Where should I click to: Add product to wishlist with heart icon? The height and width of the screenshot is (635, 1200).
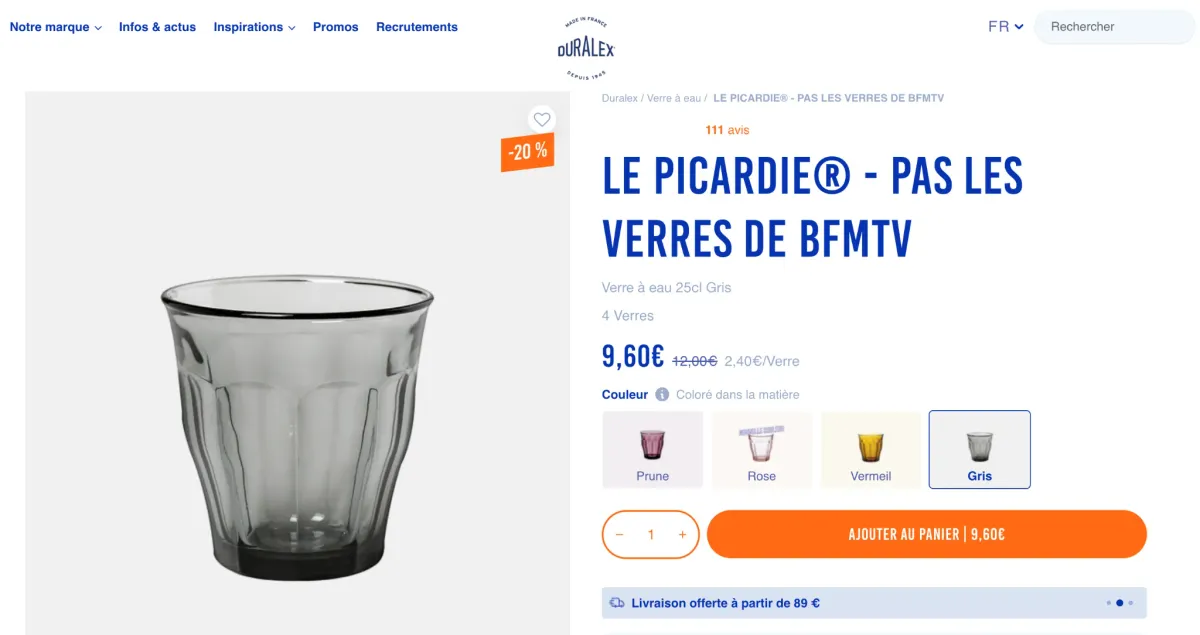click(x=542, y=119)
